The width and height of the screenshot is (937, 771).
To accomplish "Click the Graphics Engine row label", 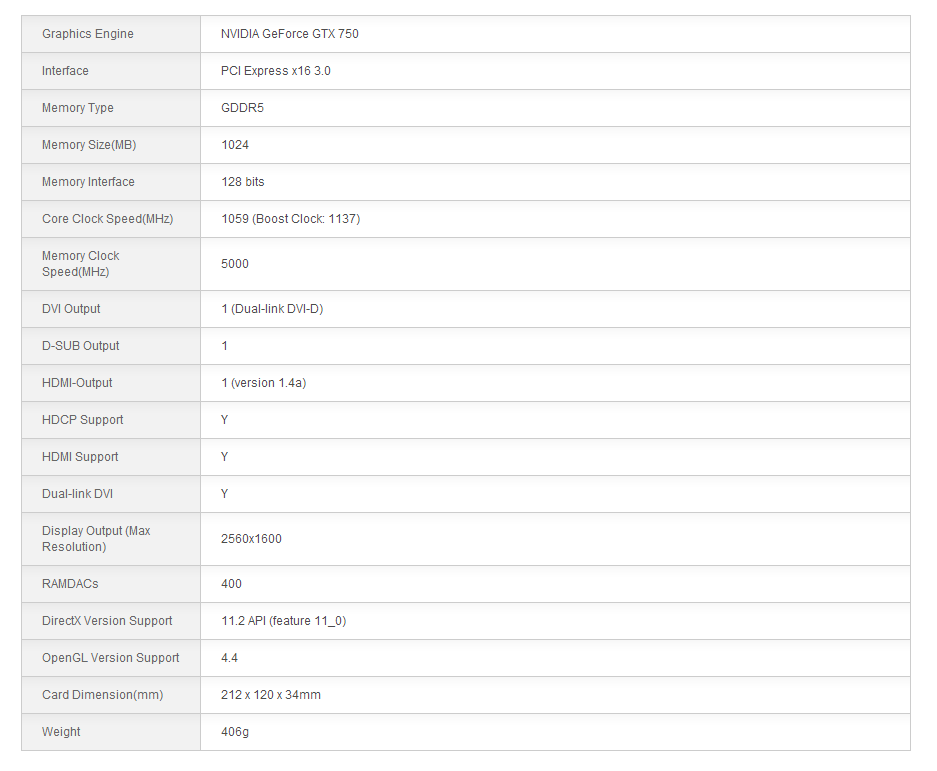I will (x=88, y=34).
